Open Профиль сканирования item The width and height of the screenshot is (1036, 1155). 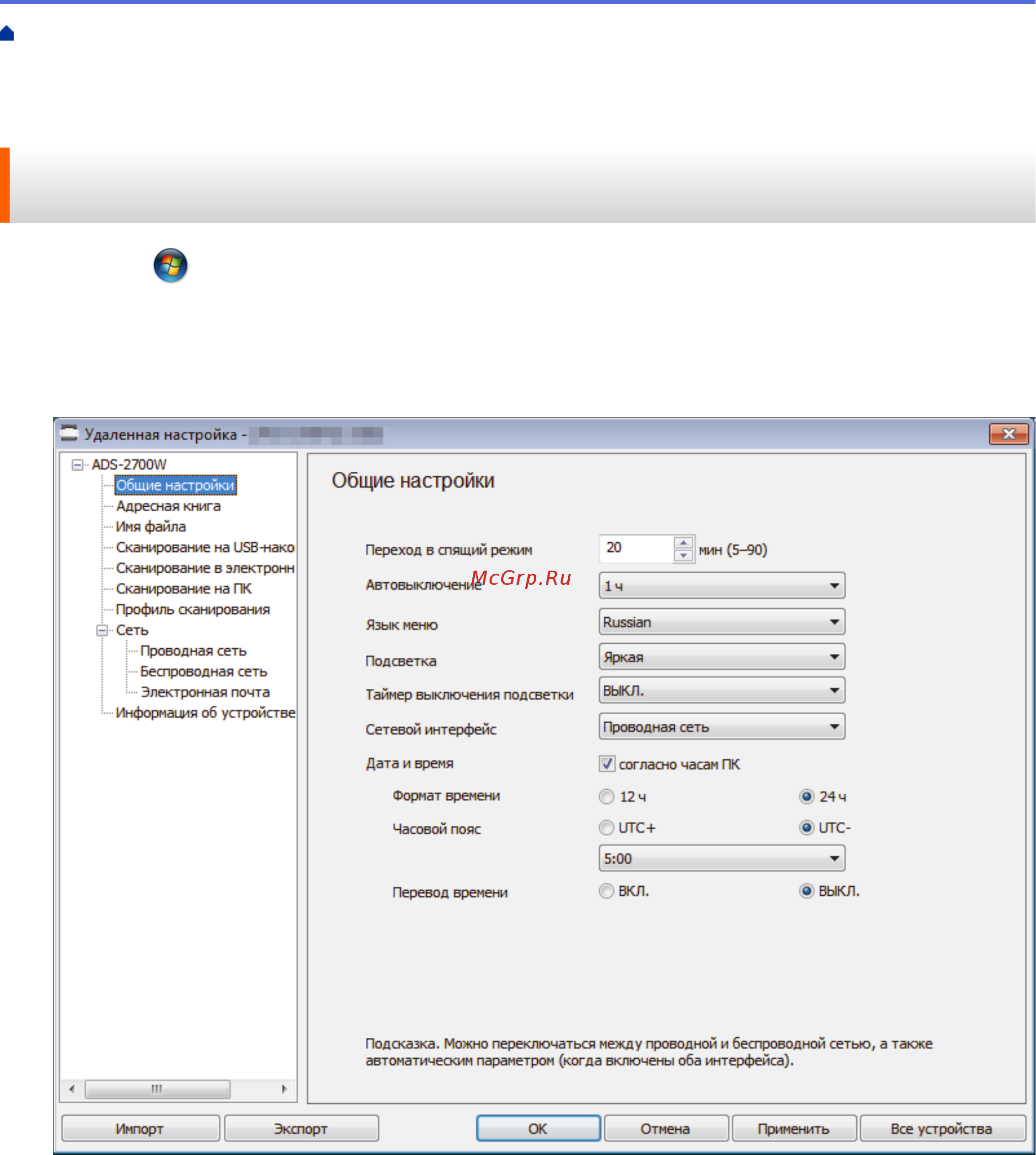(192, 609)
